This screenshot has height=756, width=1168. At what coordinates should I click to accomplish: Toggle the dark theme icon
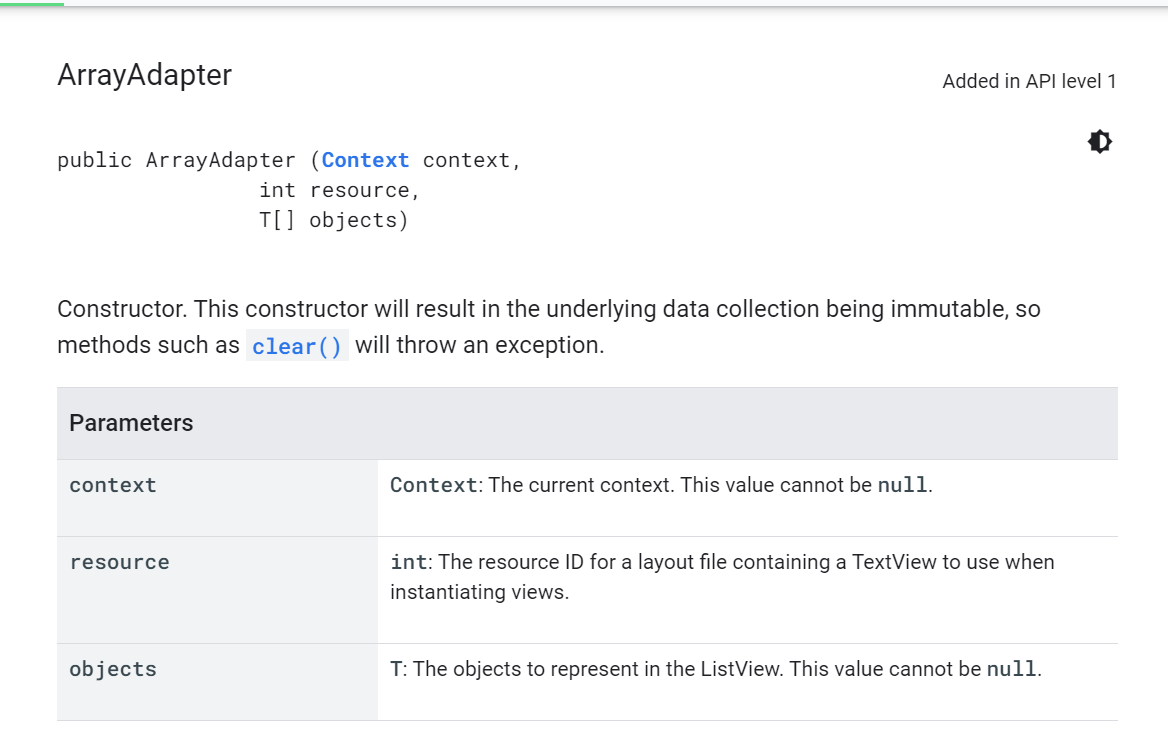(1099, 141)
